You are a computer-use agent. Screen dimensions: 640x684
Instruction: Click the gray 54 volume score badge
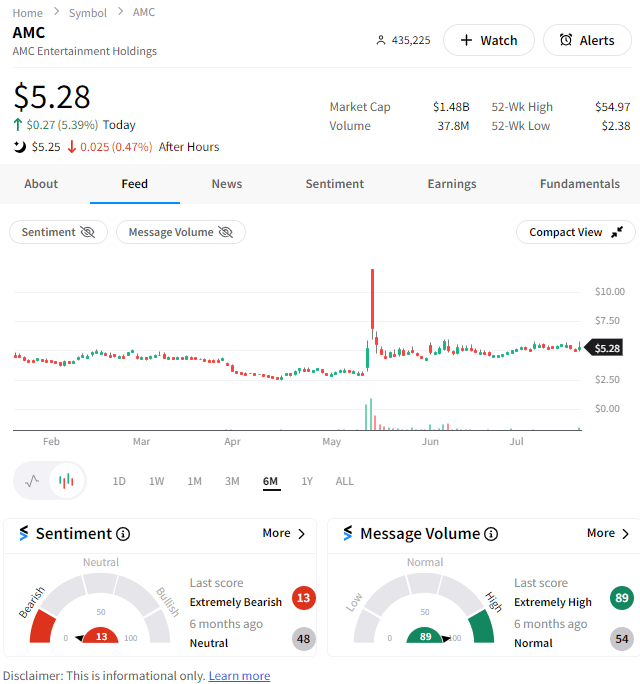(x=622, y=639)
